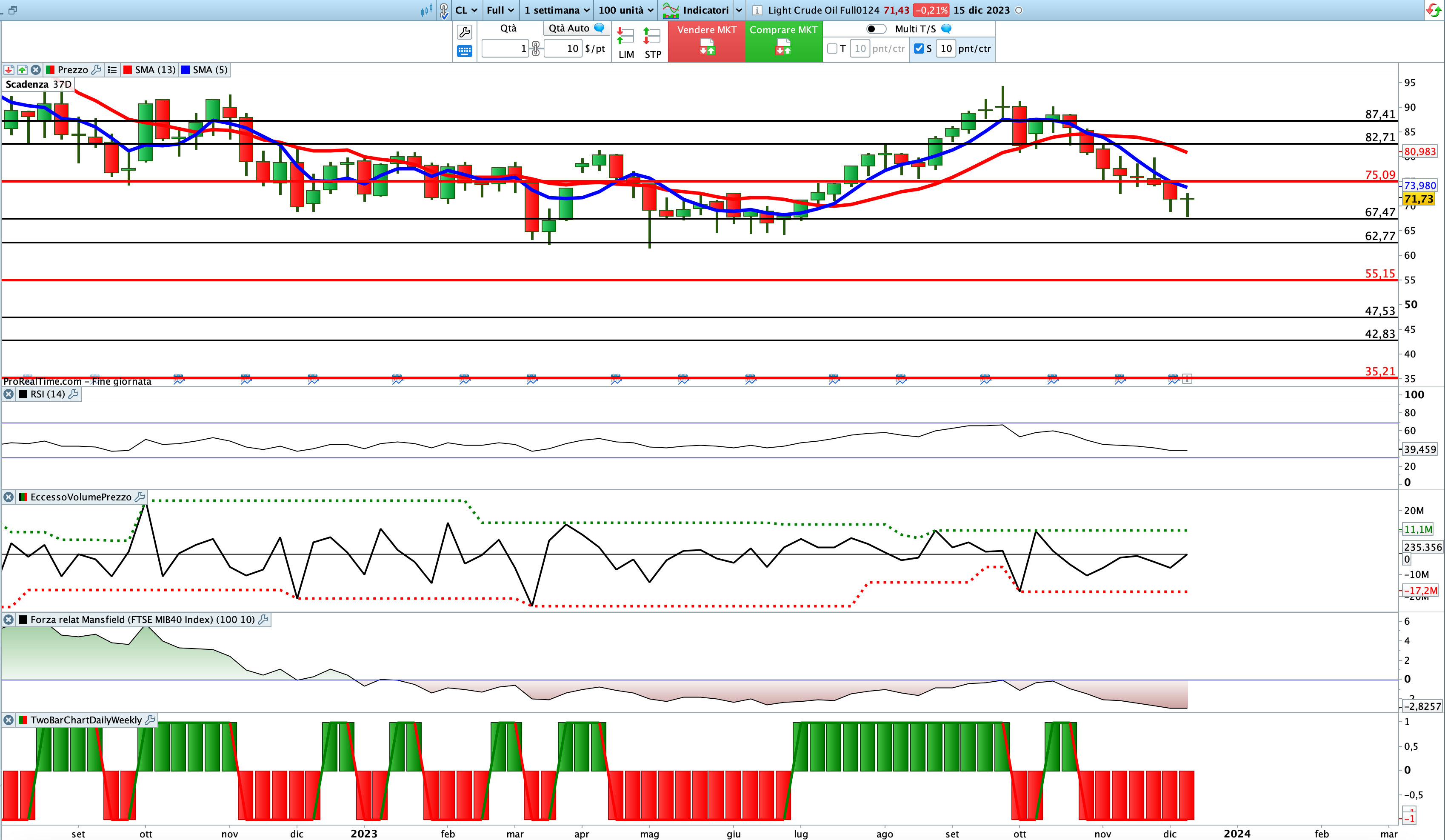This screenshot has width=1445, height=840.
Task: Click the instrument info icon
Action: (757, 10)
